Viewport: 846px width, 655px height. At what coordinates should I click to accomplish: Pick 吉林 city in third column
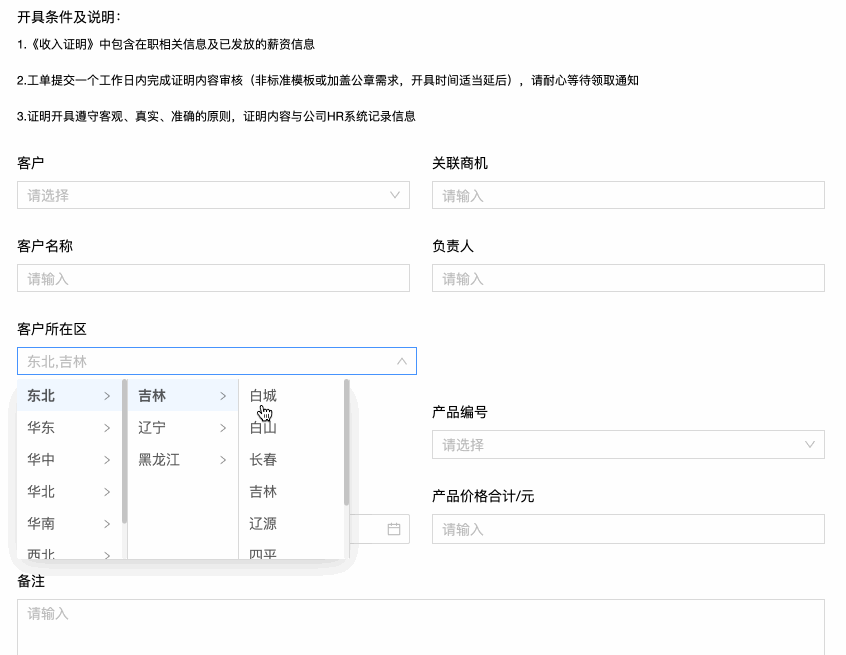click(x=291, y=492)
